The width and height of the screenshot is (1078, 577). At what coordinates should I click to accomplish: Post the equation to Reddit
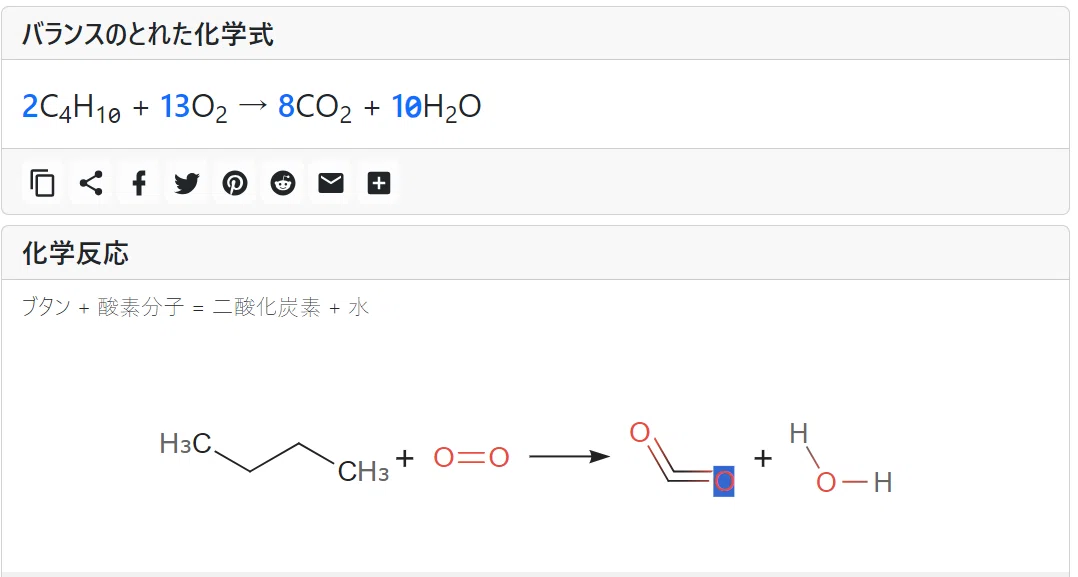pos(283,183)
